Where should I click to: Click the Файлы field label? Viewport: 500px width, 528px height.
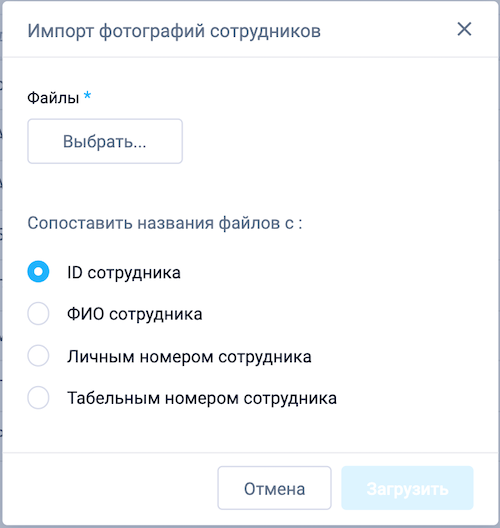[x=53, y=98]
